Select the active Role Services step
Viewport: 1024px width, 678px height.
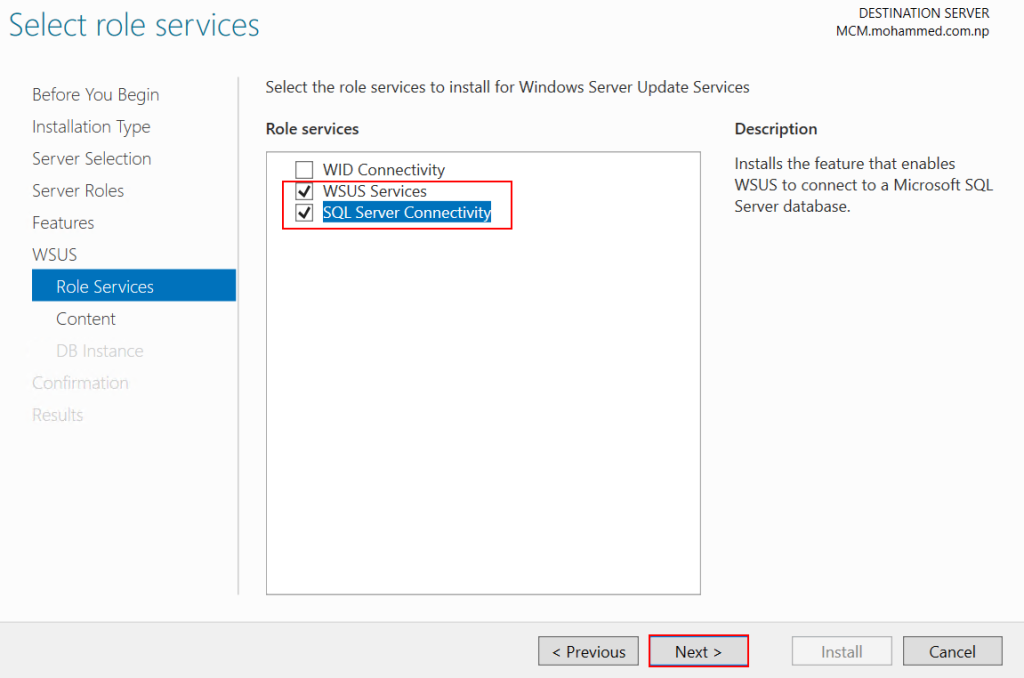pyautogui.click(x=105, y=286)
